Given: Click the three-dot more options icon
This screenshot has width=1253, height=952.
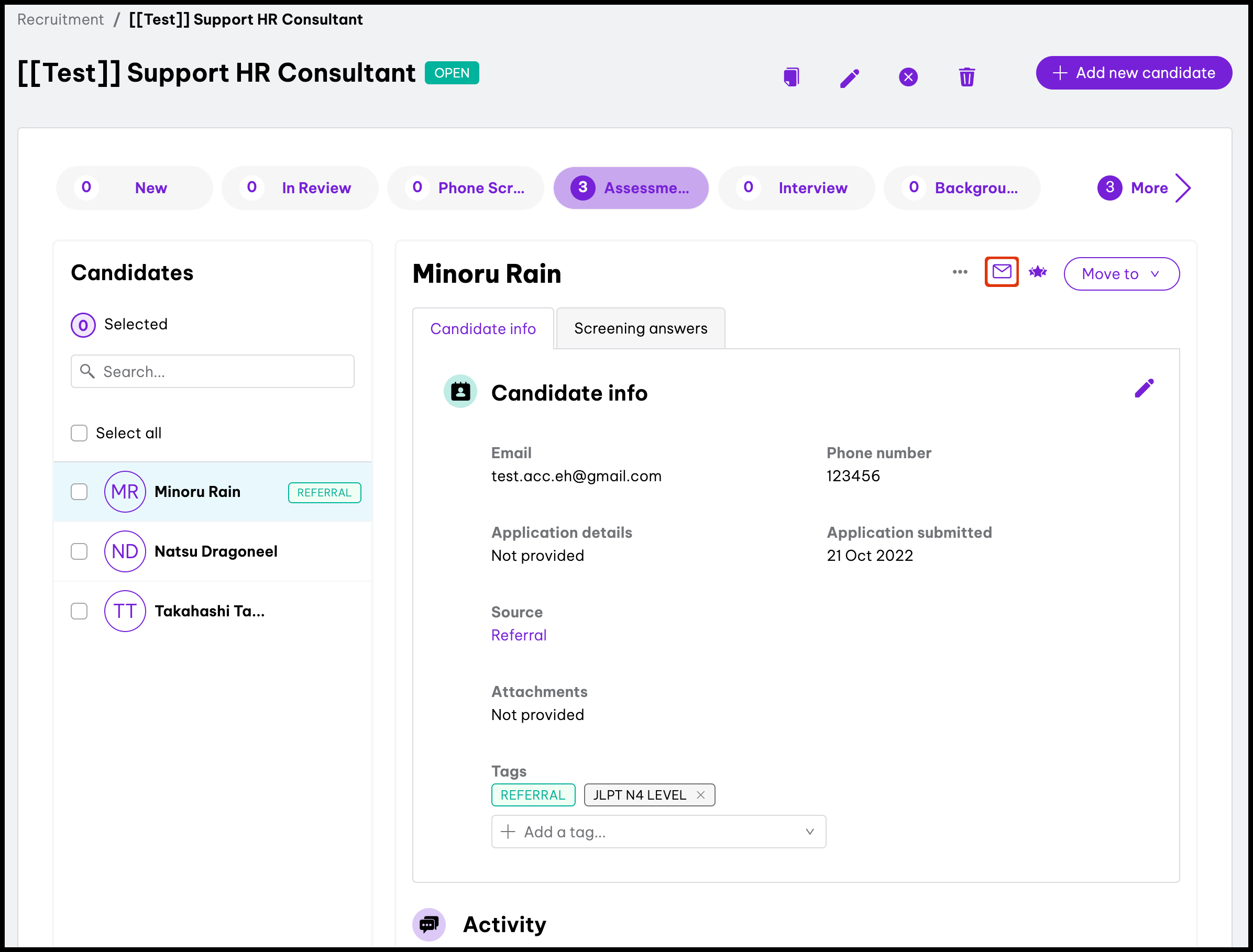Looking at the screenshot, I should [960, 272].
